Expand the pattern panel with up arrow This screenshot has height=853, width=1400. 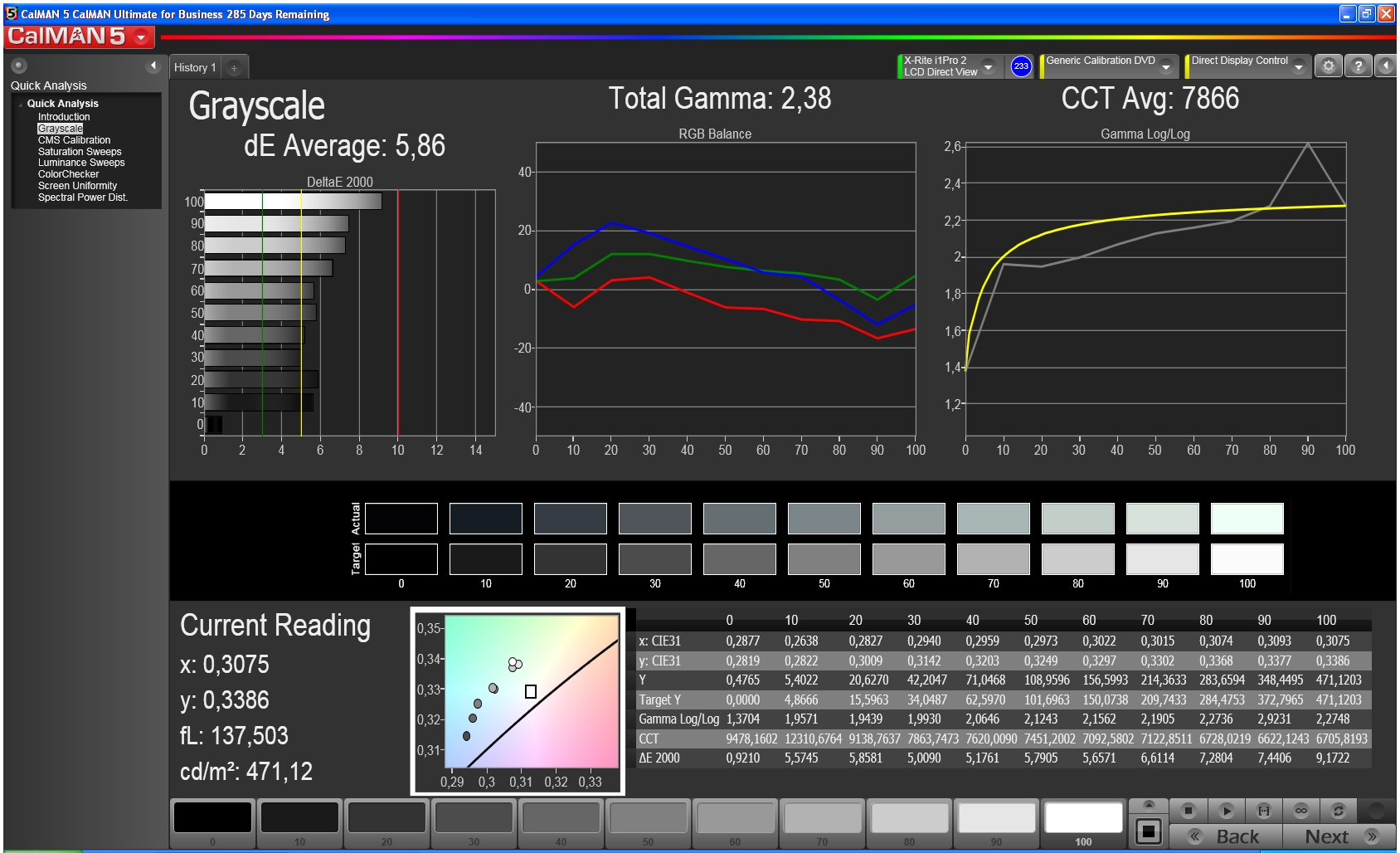[x=1149, y=805]
